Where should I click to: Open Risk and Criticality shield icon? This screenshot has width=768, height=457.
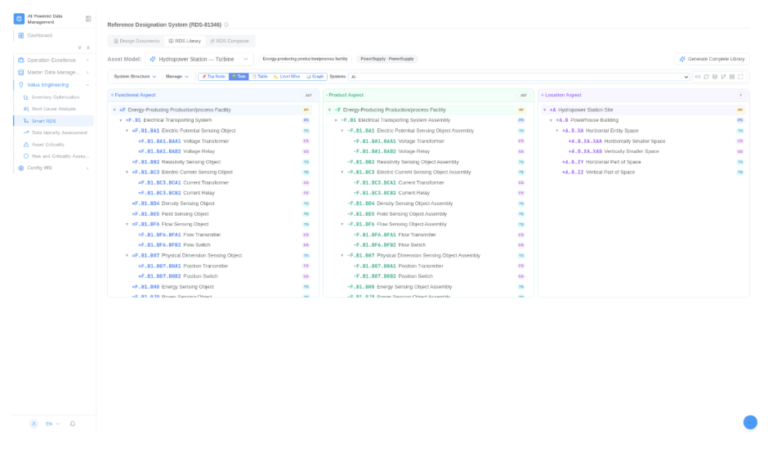pos(26,156)
